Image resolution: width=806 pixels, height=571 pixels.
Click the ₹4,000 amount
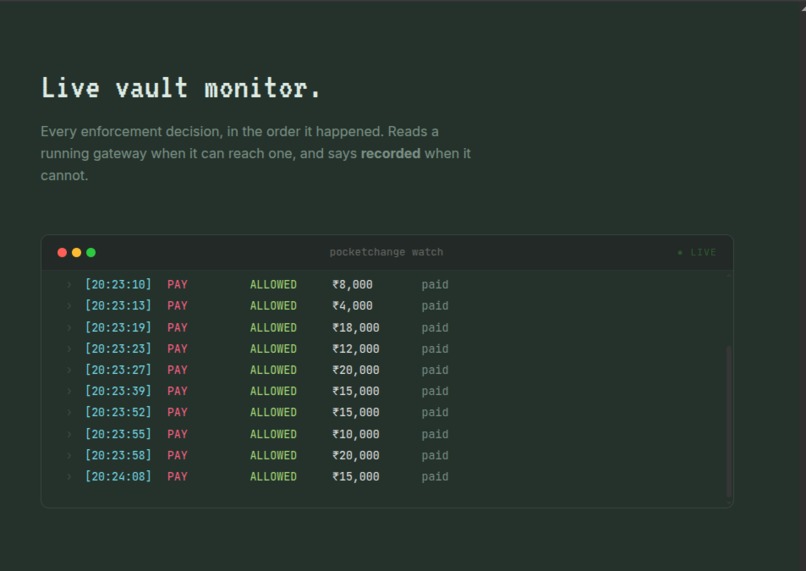[353, 306]
